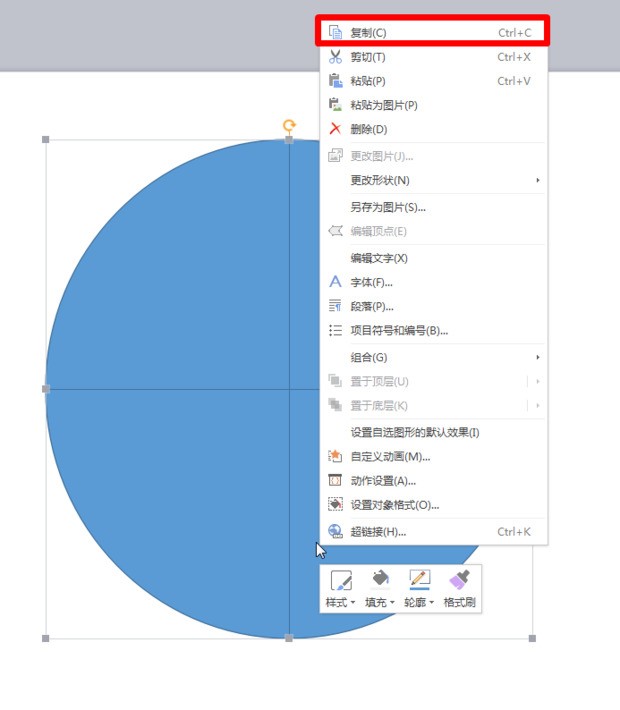The height and width of the screenshot is (710, 620).
Task: Click the Ctrl+K shortcut text
Action: (x=514, y=532)
